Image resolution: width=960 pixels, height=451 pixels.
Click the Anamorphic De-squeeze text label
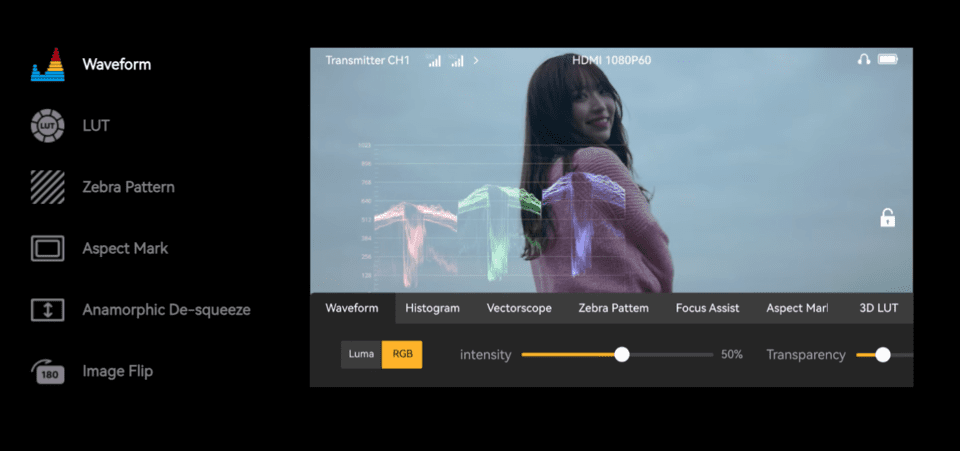tap(166, 310)
